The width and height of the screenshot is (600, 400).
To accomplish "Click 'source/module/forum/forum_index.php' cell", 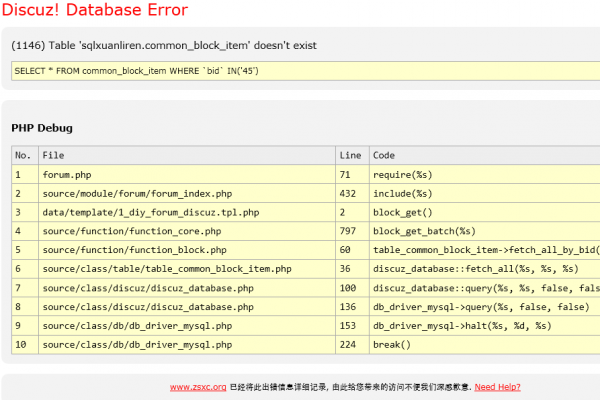I will [187, 193].
